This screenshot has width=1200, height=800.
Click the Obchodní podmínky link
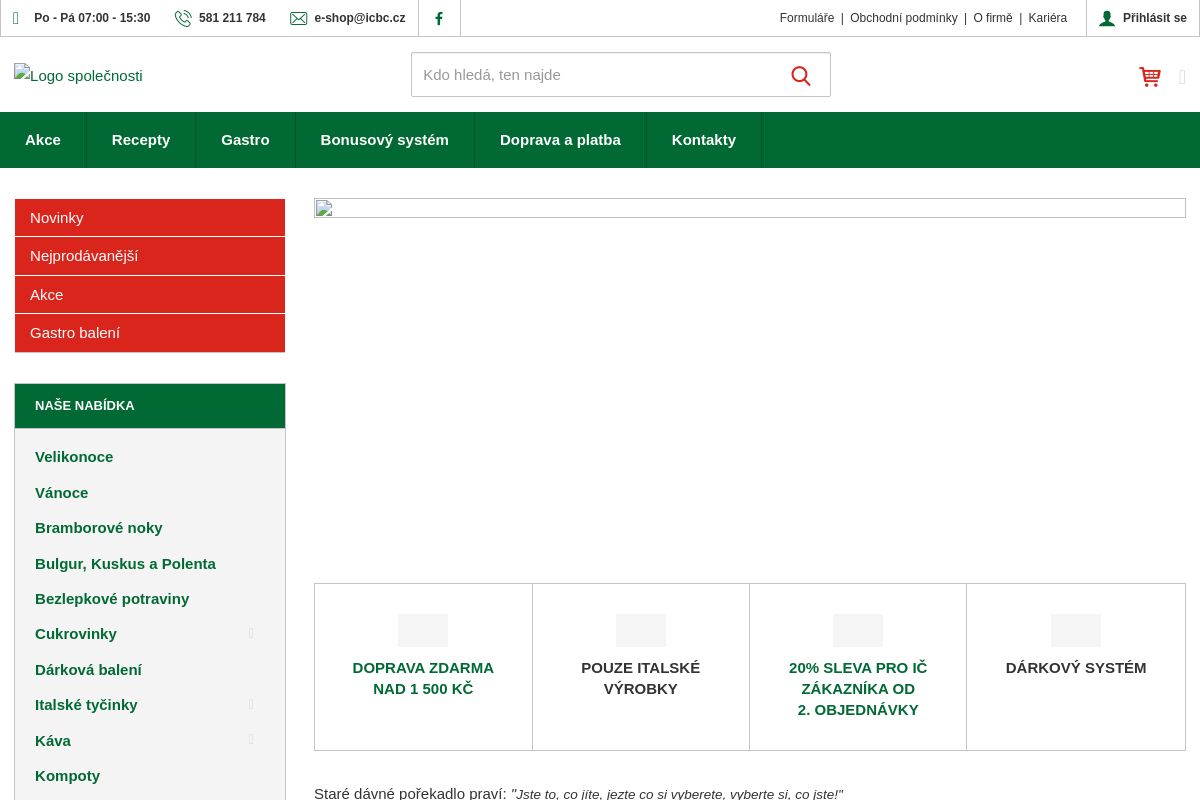click(x=903, y=18)
